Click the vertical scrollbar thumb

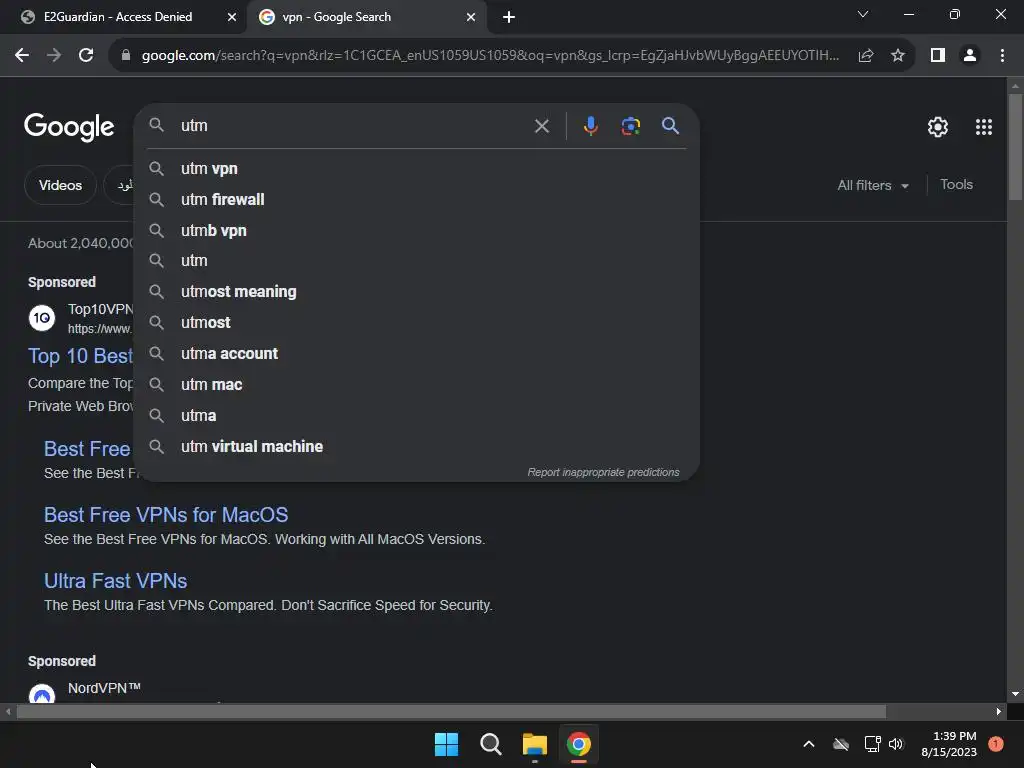pos(1014,146)
